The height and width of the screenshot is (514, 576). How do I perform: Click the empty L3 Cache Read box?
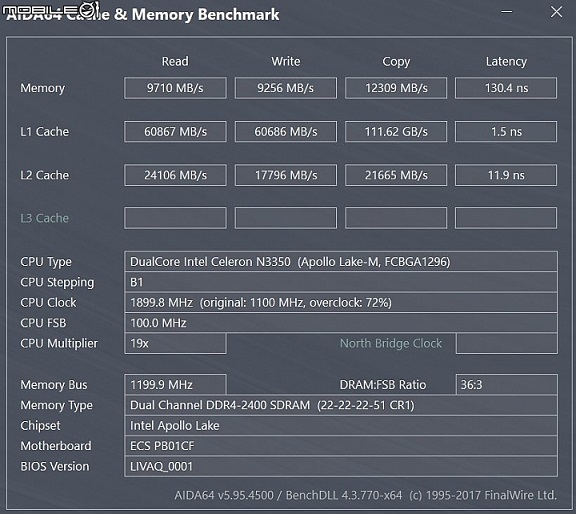[x=175, y=218]
